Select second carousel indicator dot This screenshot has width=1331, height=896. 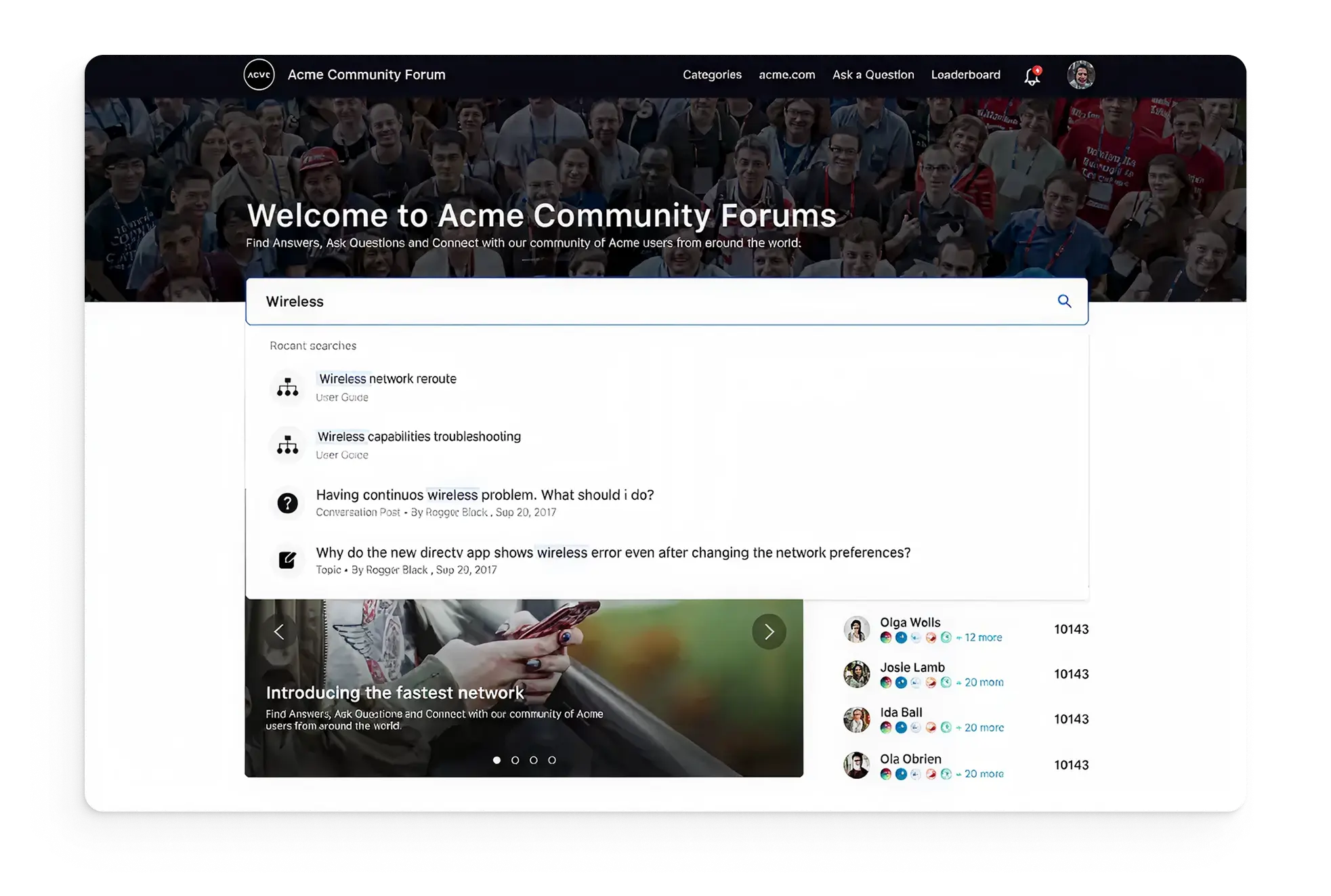click(515, 760)
